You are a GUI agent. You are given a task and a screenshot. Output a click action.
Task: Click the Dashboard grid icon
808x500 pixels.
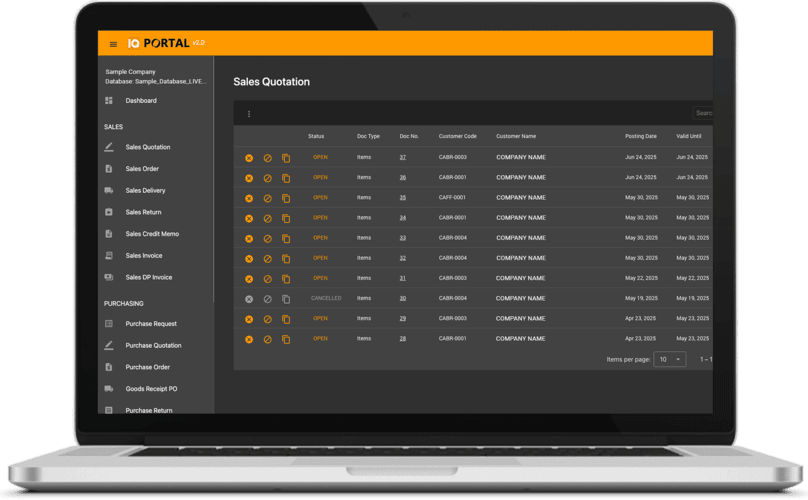[x=109, y=101]
